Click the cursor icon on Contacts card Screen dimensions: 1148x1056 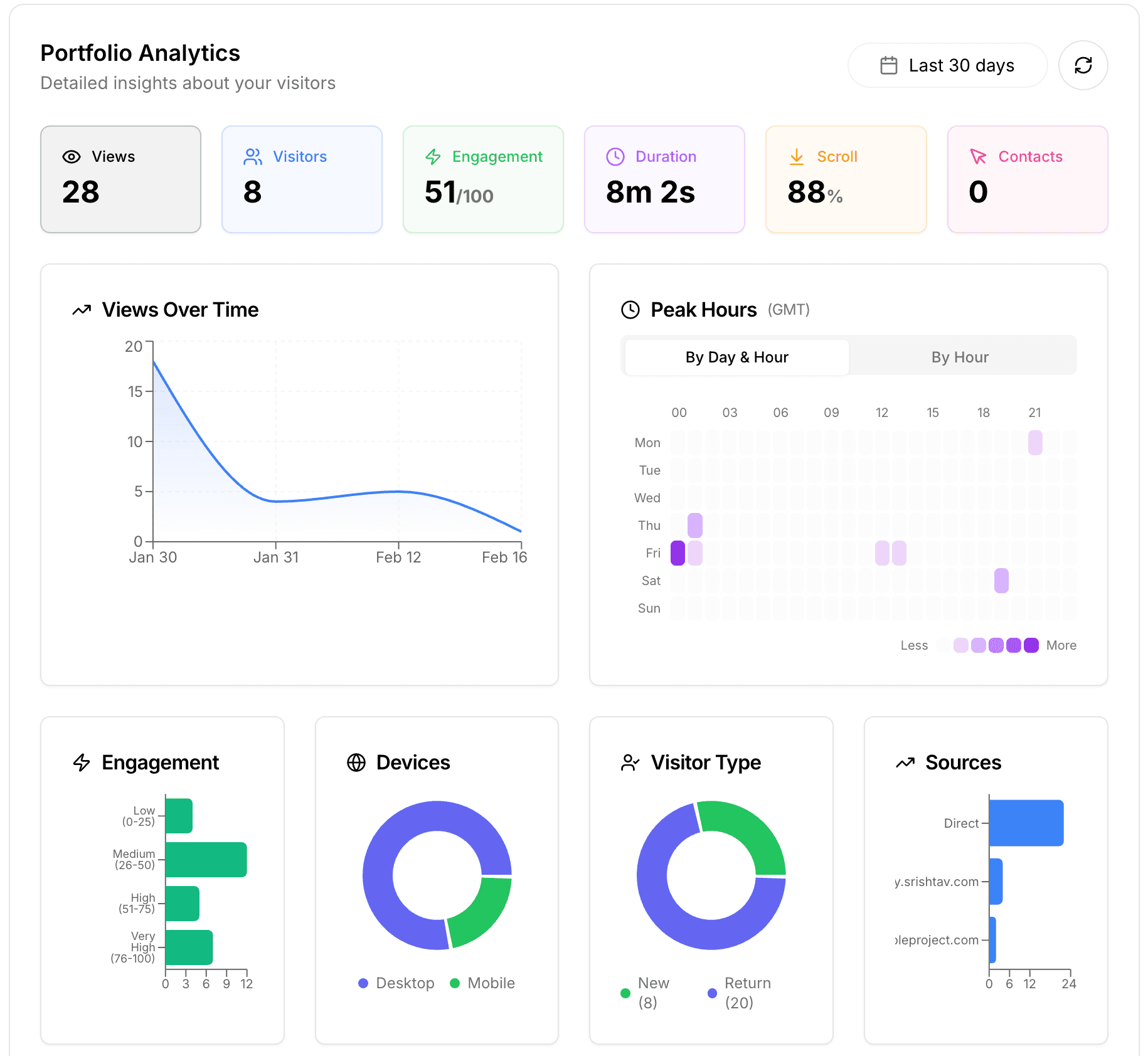[978, 157]
